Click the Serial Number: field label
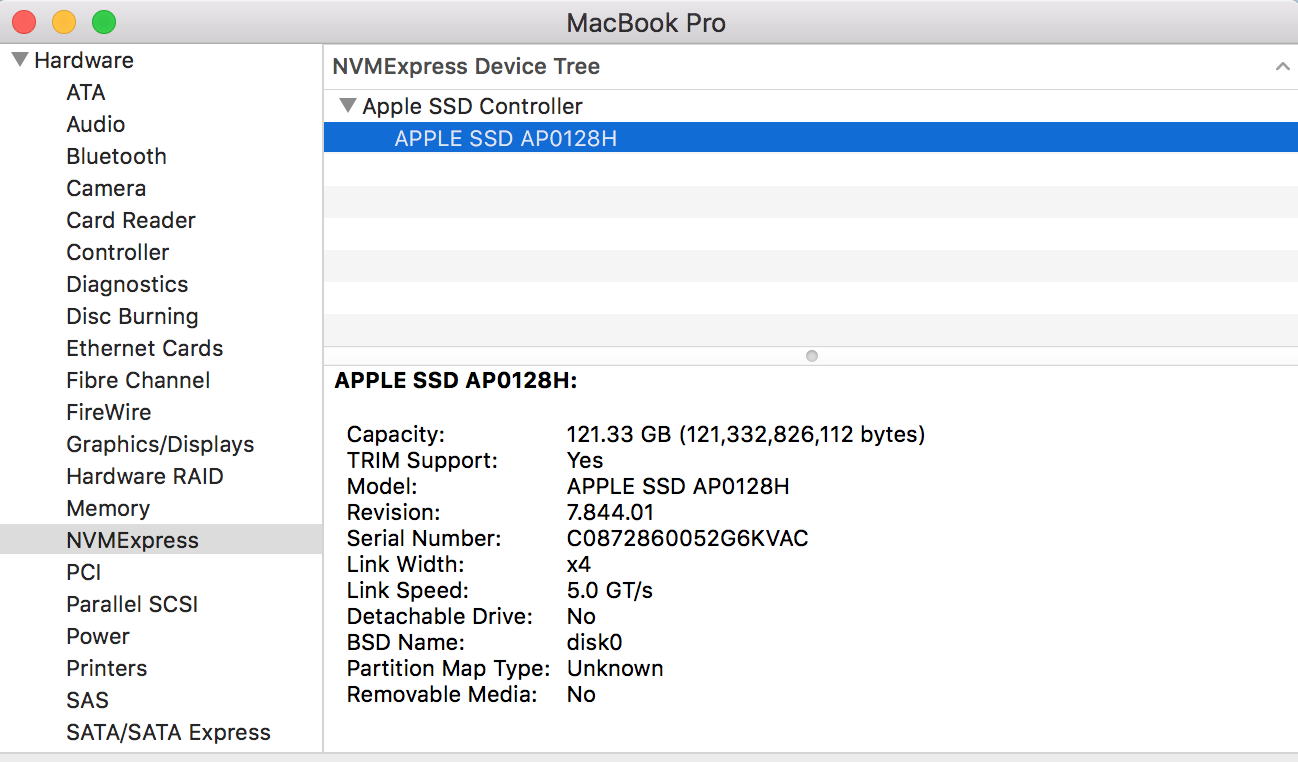This screenshot has width=1298, height=762. [424, 538]
